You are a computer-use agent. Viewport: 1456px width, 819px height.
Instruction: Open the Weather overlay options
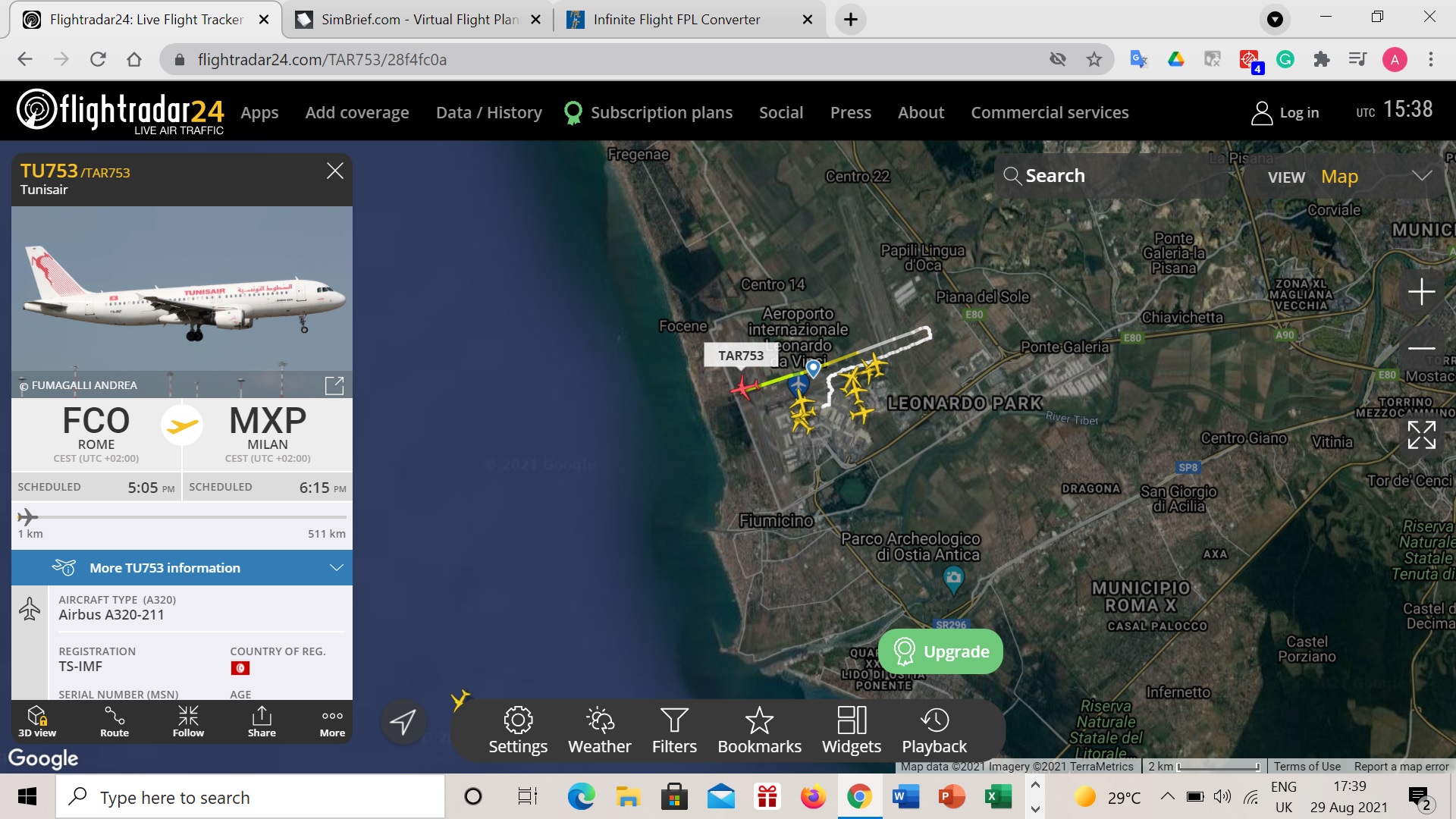pyautogui.click(x=599, y=730)
